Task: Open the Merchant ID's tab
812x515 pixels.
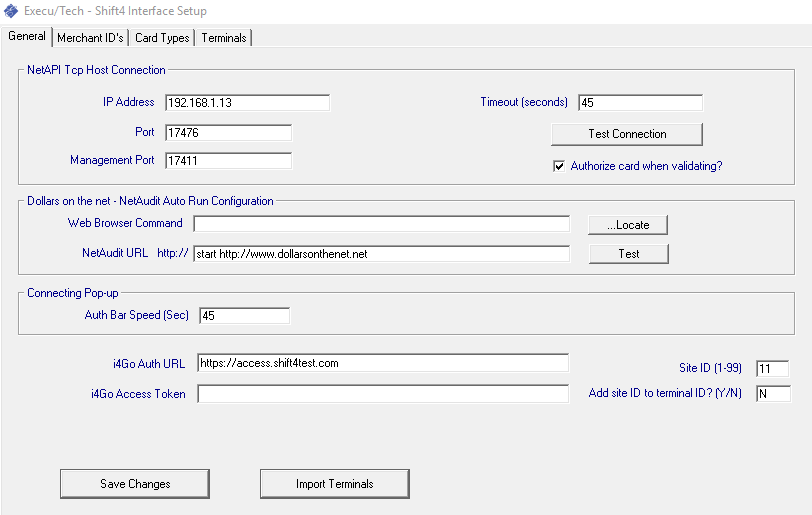Action: point(90,38)
